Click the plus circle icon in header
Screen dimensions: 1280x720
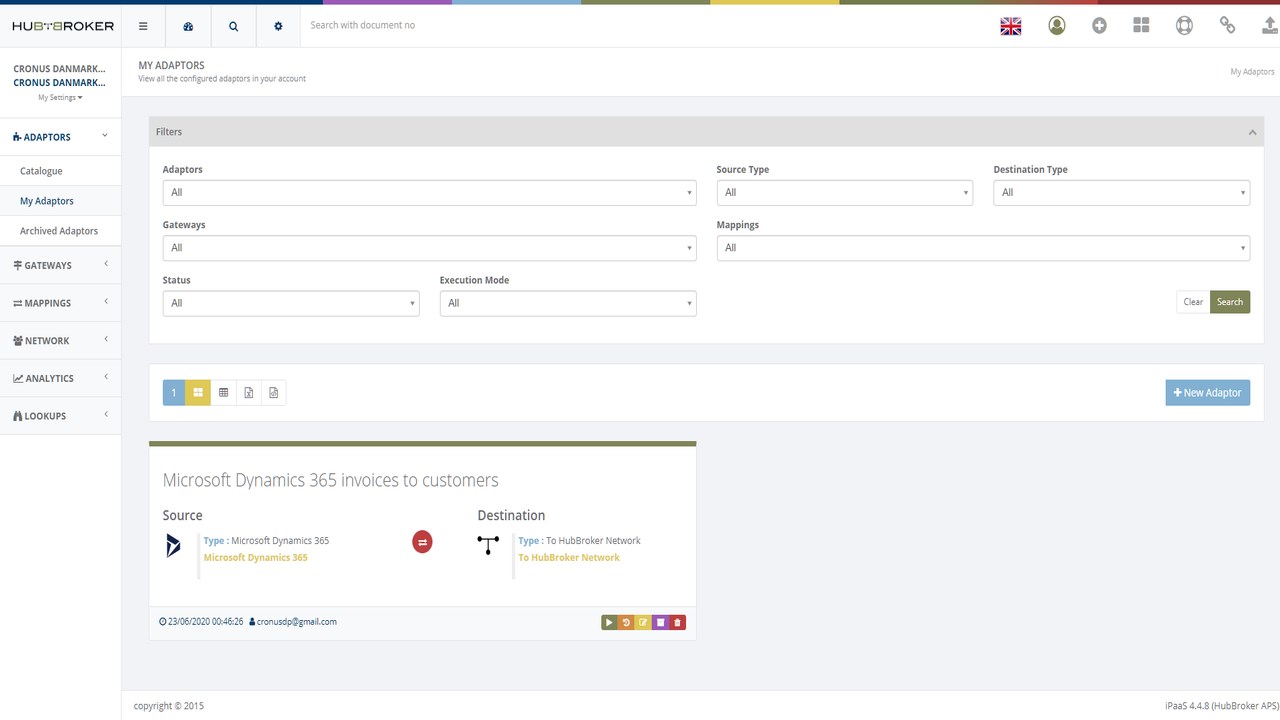click(x=1099, y=25)
